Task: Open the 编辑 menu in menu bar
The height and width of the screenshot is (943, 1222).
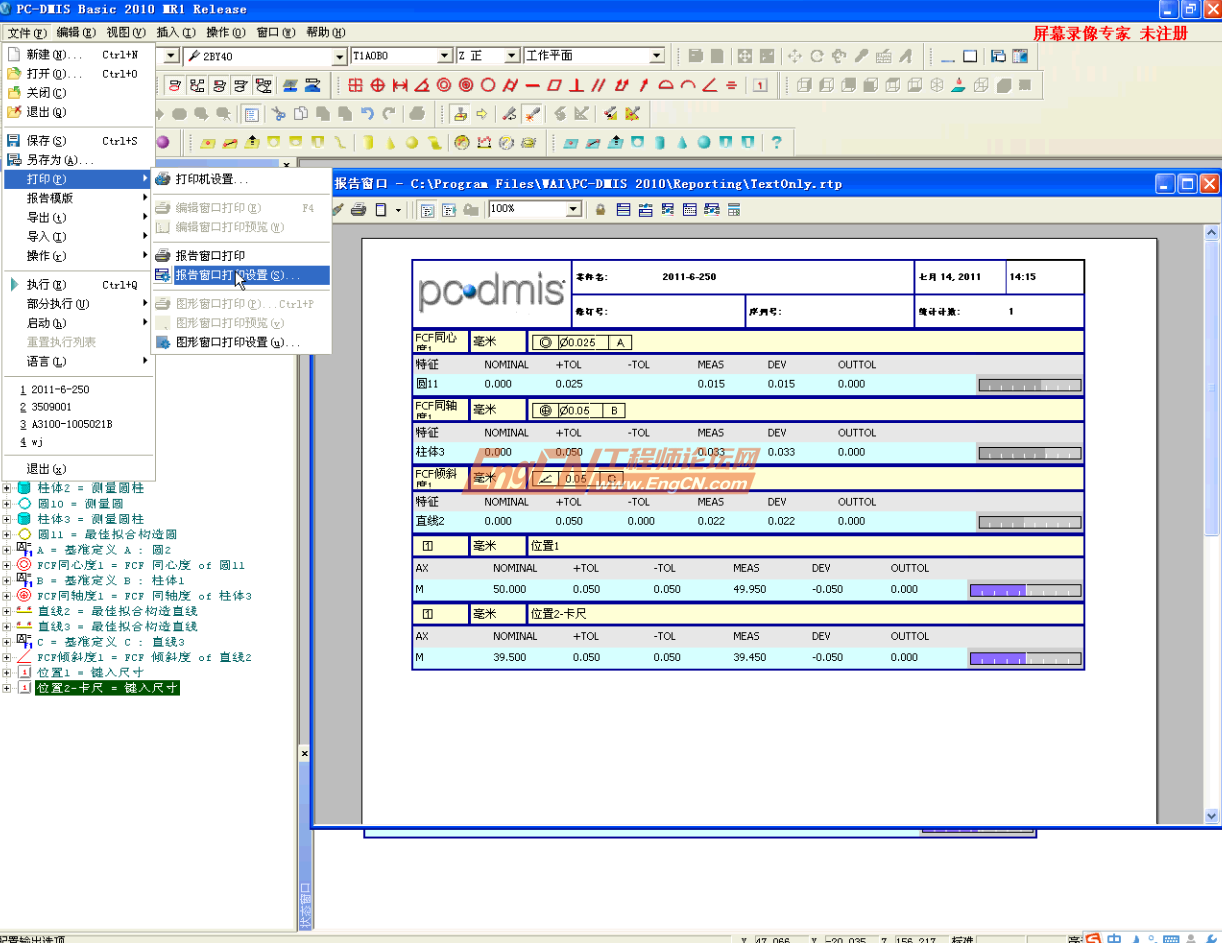Action: [x=77, y=32]
